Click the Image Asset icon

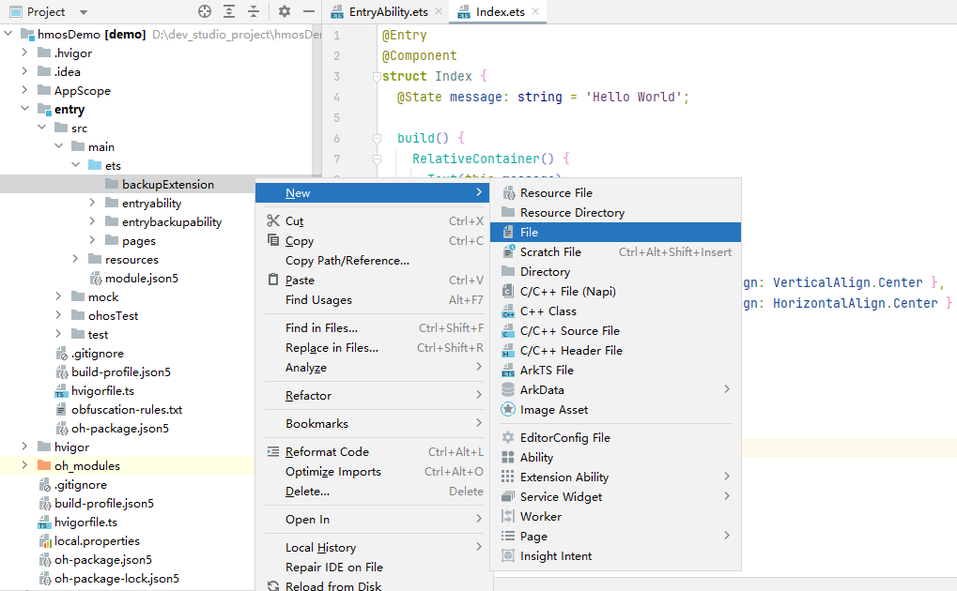508,410
